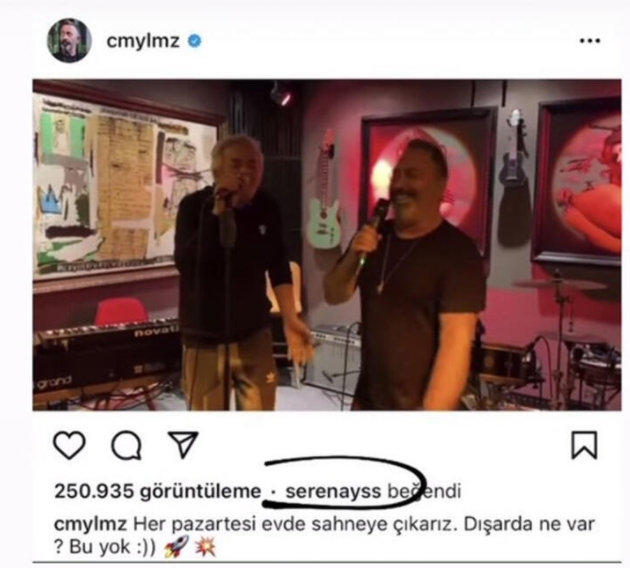Open the three-dot more options menu
The width and height of the screenshot is (630, 568).
coord(590,41)
